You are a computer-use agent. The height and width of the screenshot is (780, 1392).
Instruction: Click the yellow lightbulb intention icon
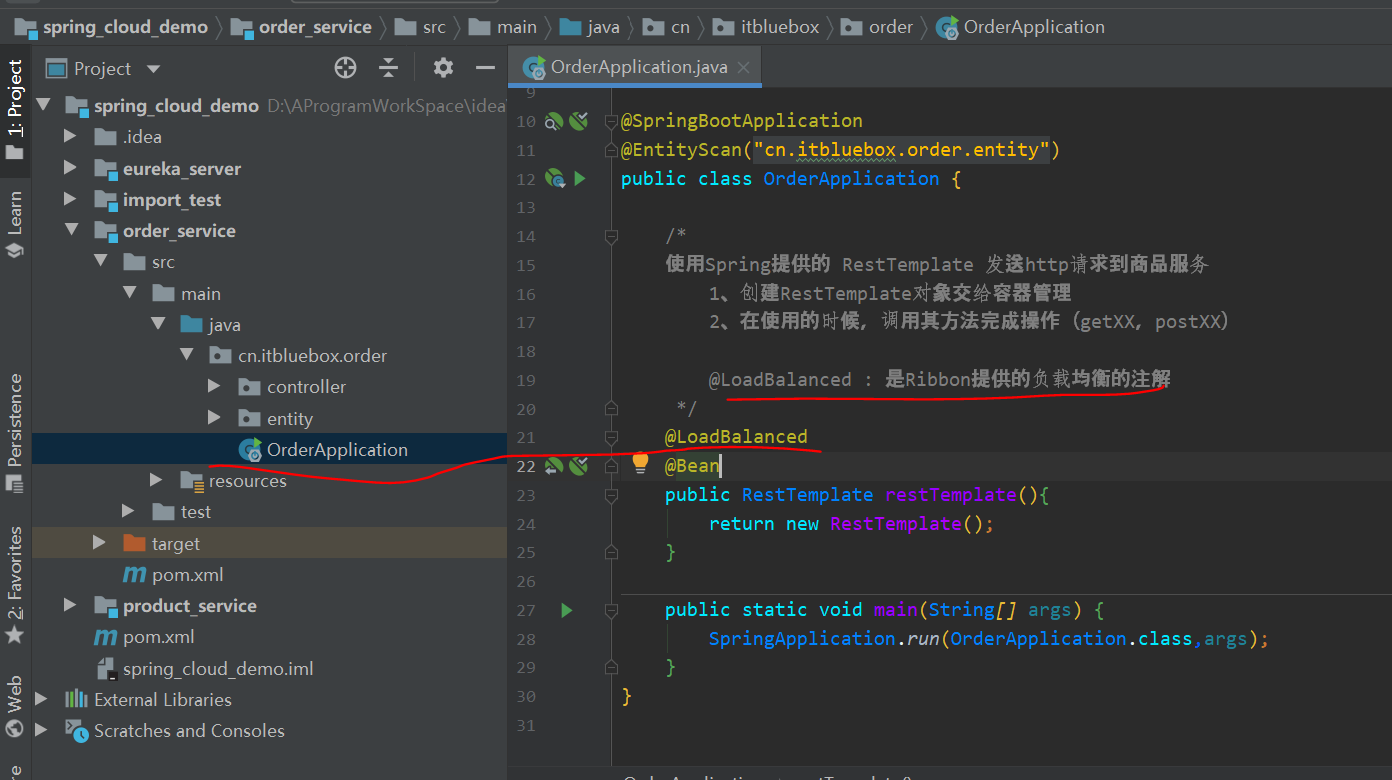(641, 464)
